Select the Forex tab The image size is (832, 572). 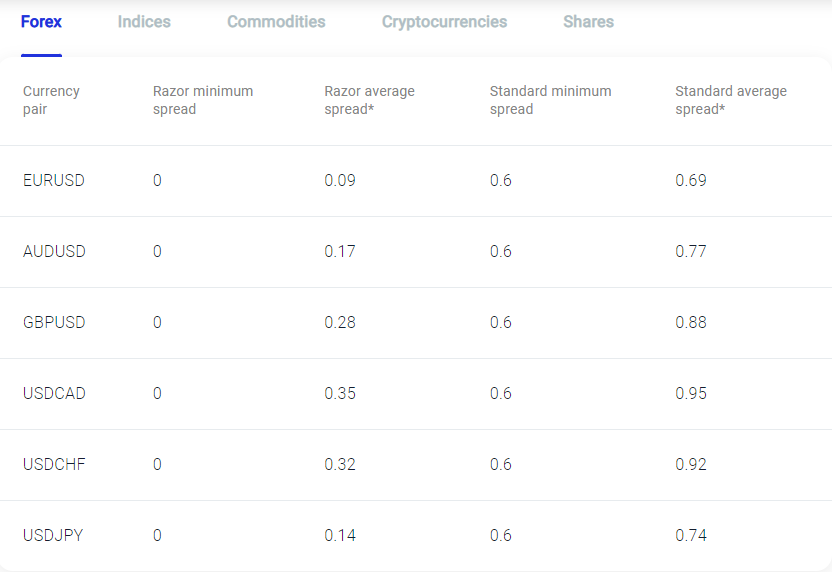click(x=41, y=22)
